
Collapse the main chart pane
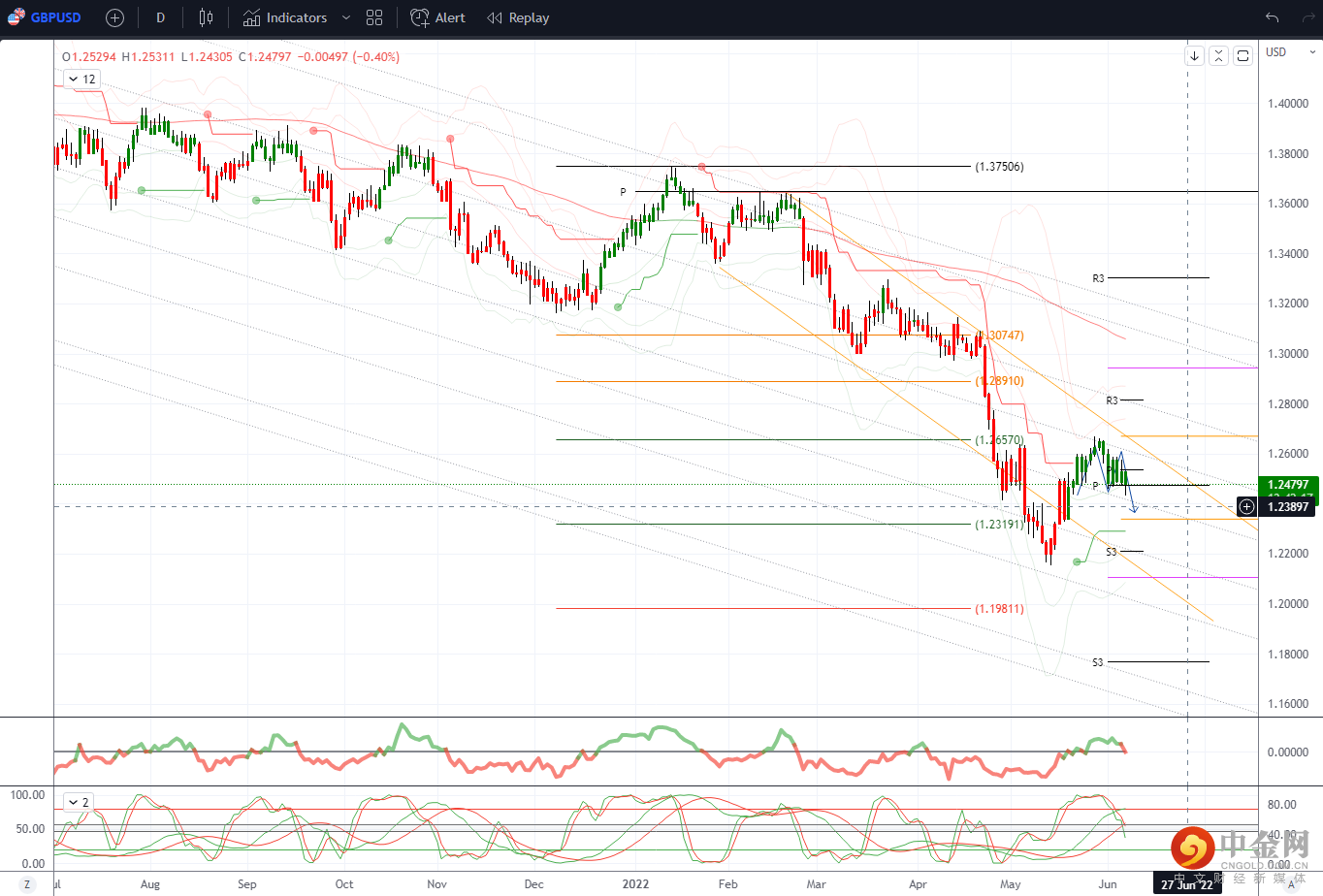click(1218, 55)
